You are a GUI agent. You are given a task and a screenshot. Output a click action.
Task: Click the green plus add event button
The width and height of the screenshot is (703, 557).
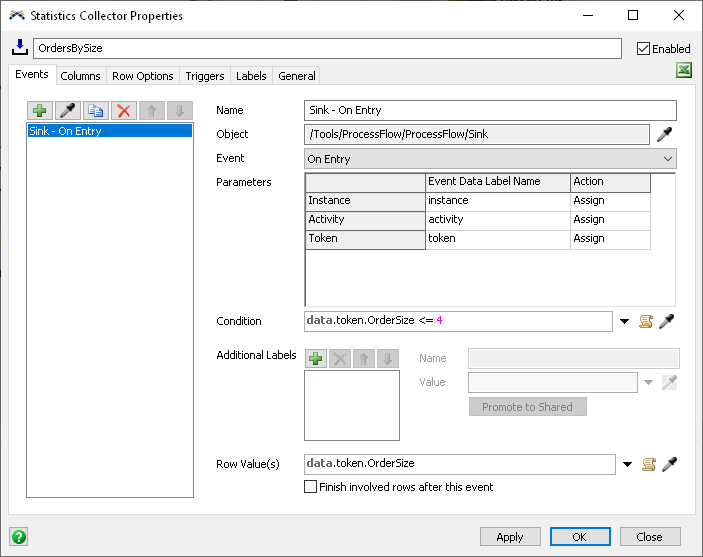point(40,111)
